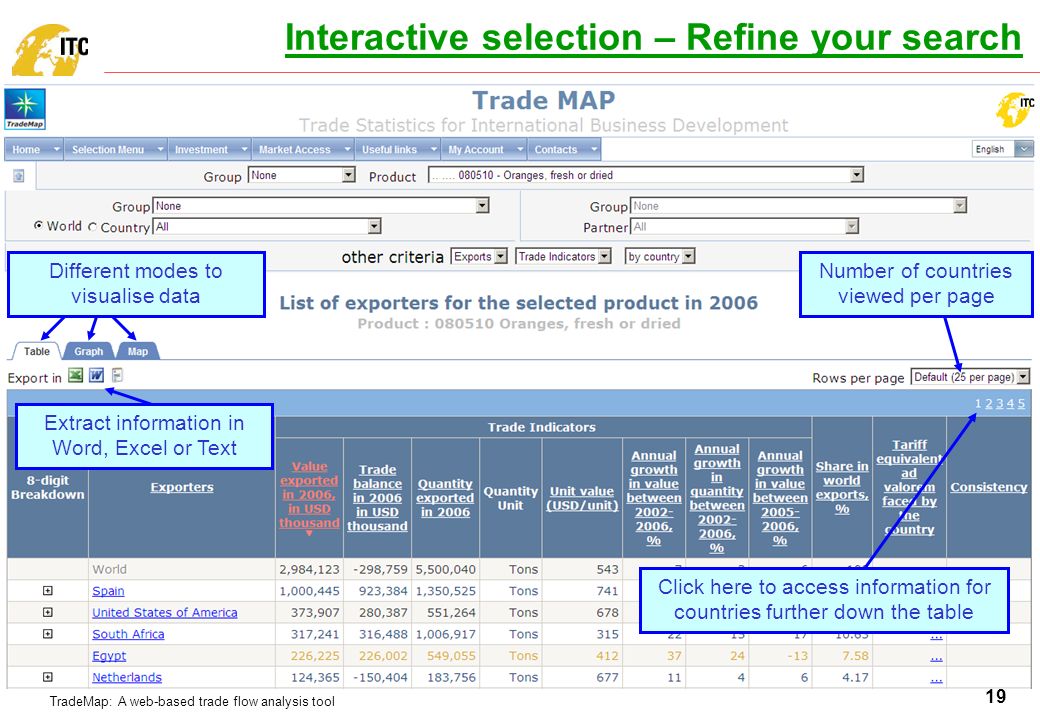The width and height of the screenshot is (1040, 720).
Task: Sort by Share in world exports column
Action: pyautogui.click(x=842, y=487)
